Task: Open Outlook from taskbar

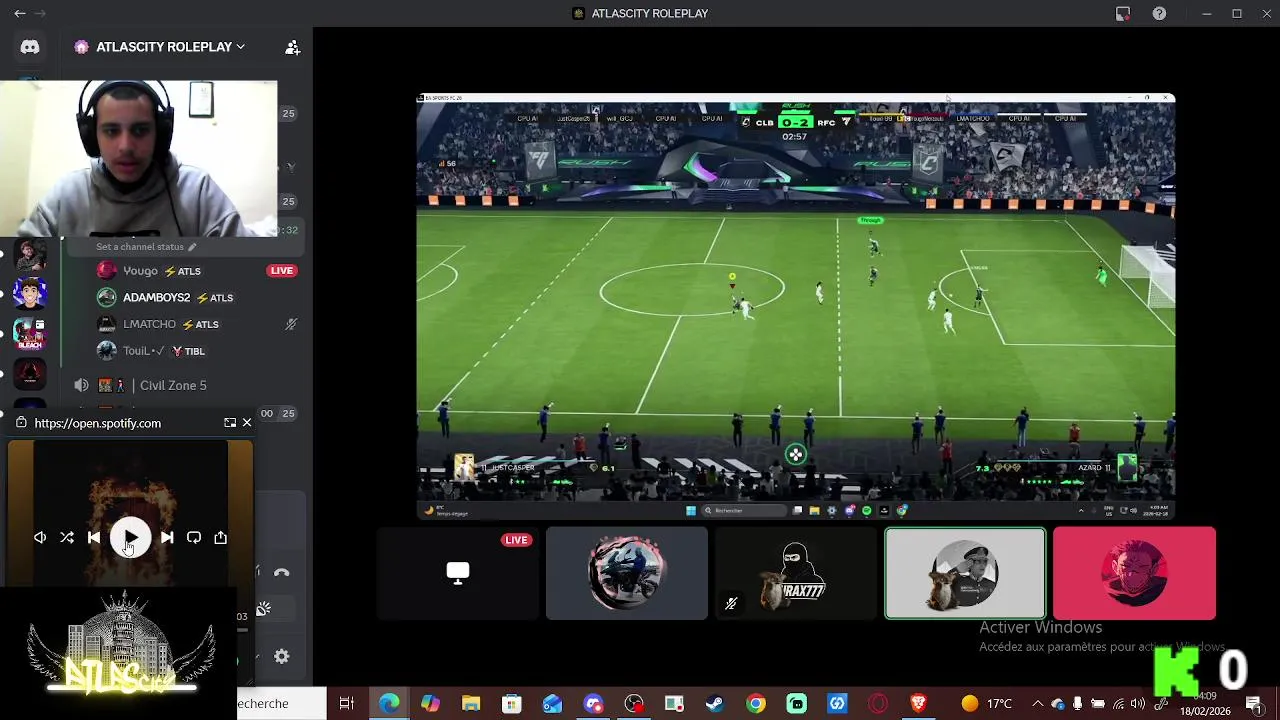Action: tap(553, 704)
